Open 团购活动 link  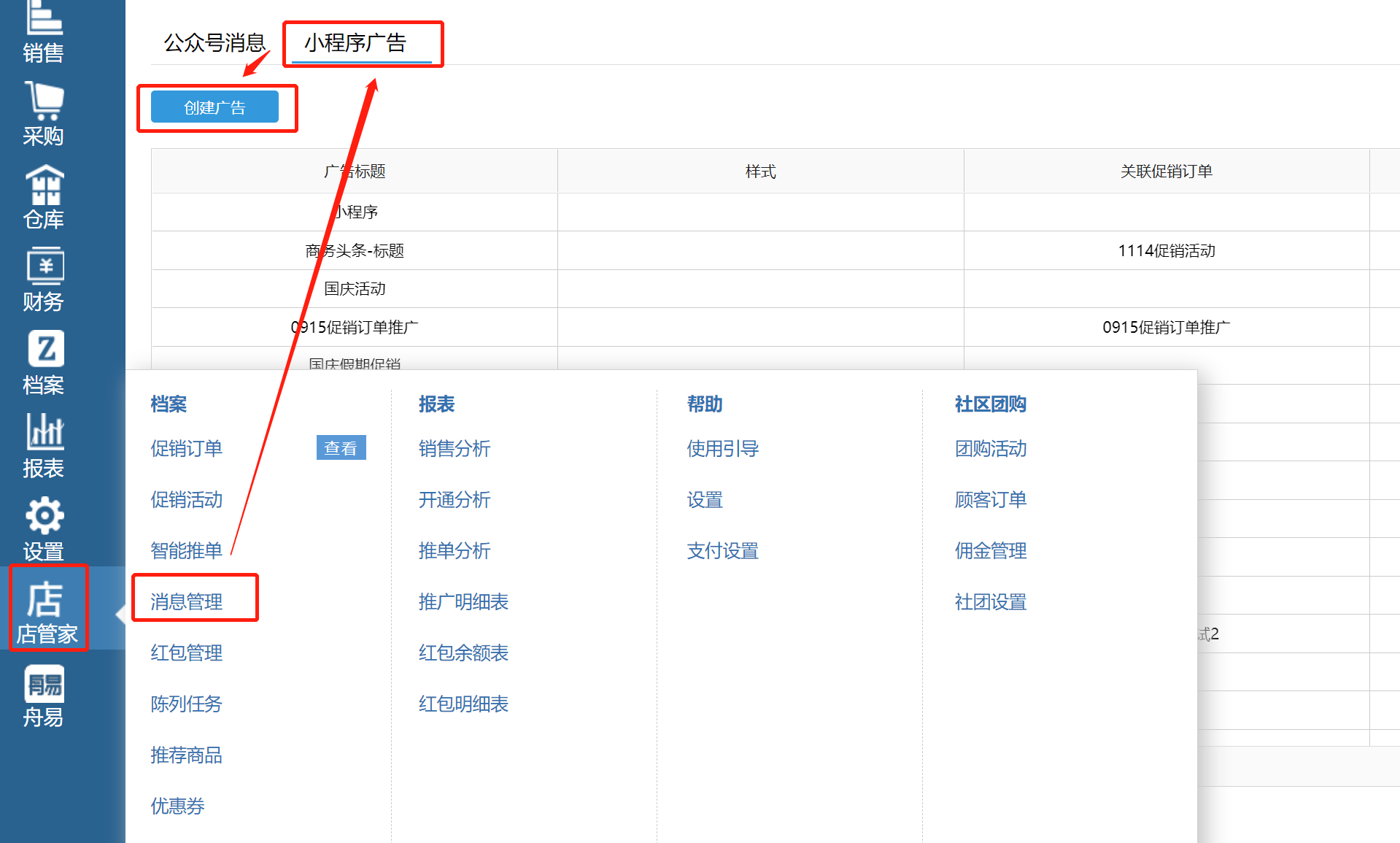tap(991, 448)
